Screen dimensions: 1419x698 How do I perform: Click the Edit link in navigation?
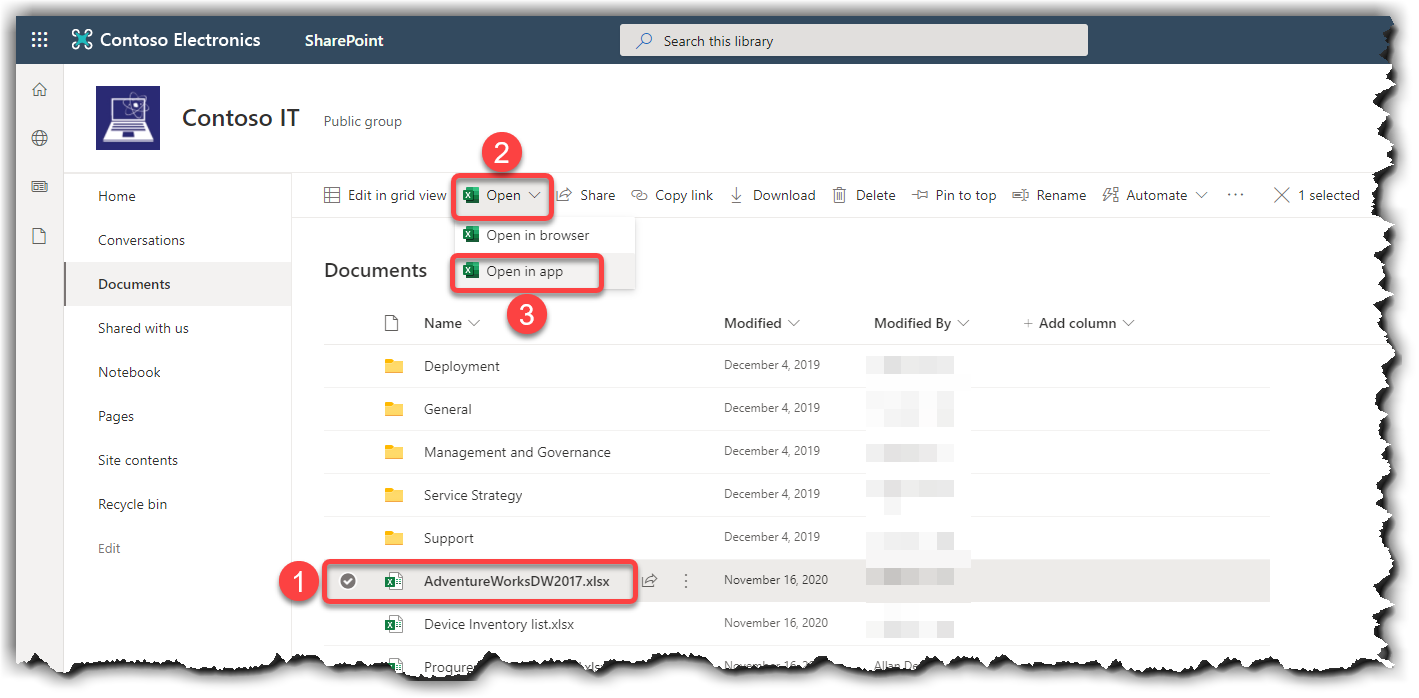tap(109, 548)
